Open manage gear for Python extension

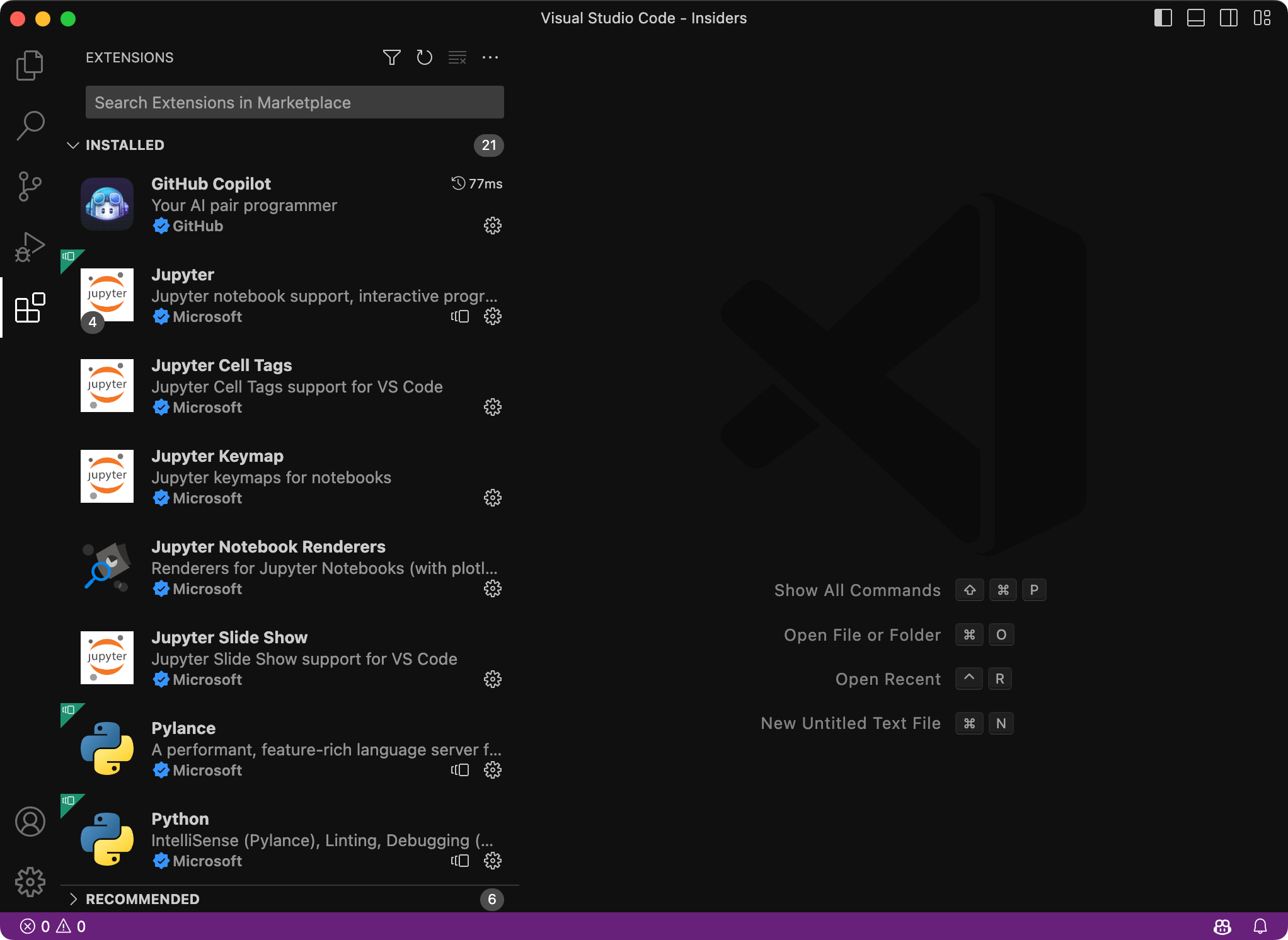click(x=492, y=861)
